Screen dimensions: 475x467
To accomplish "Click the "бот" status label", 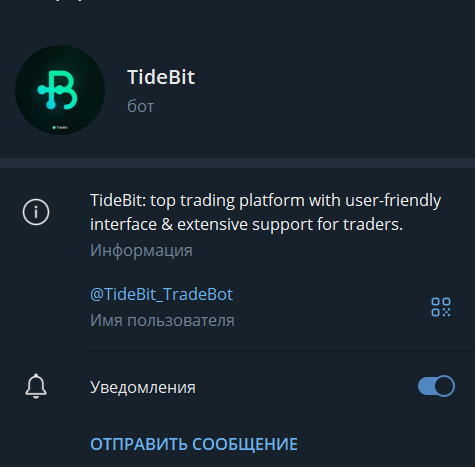I will 140,107.
